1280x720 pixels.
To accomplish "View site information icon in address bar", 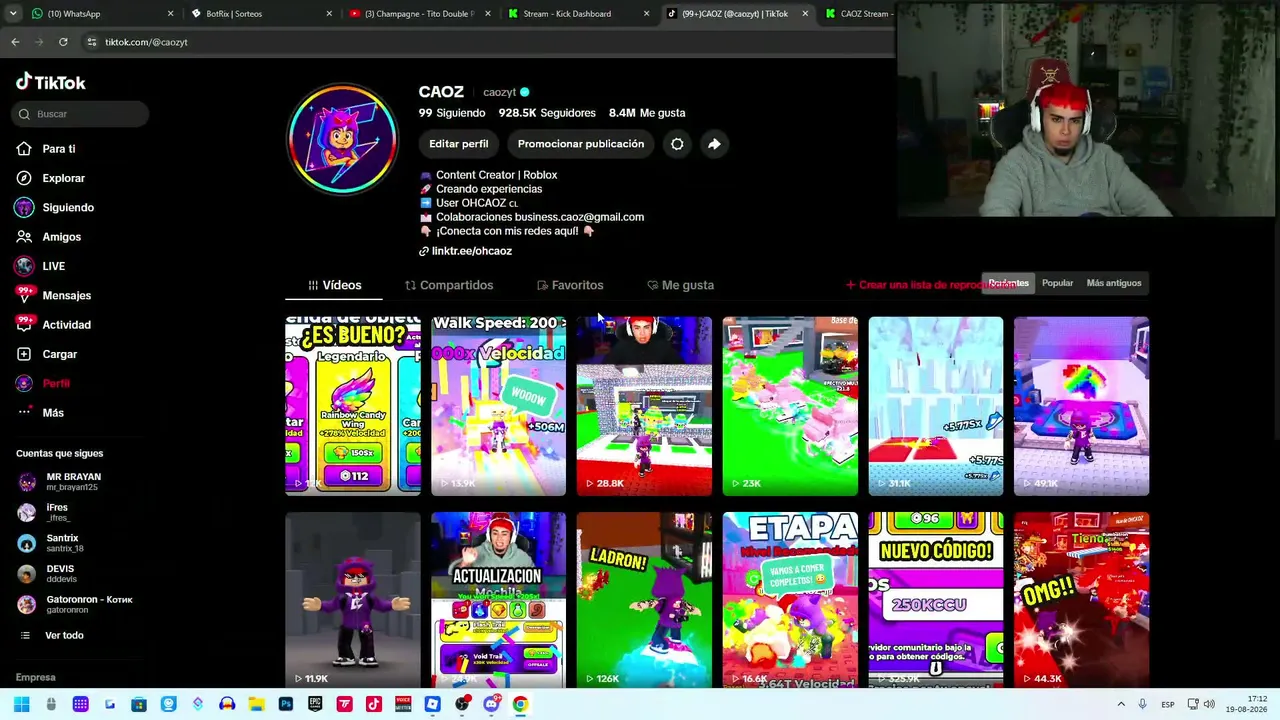I will pos(92,42).
